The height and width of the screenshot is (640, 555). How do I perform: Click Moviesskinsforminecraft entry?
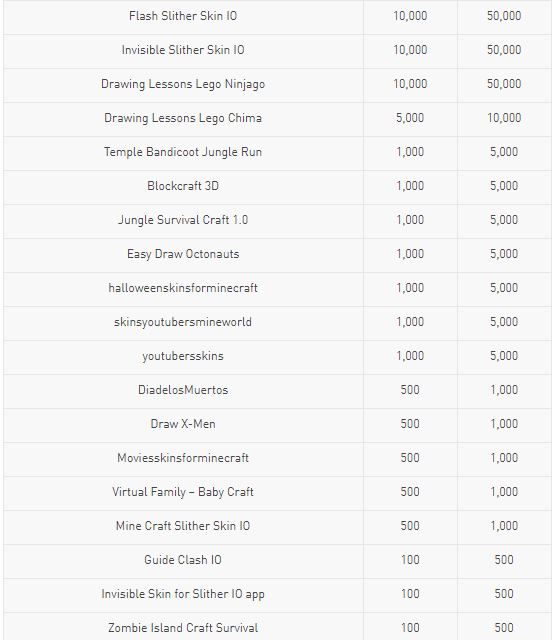pos(183,458)
